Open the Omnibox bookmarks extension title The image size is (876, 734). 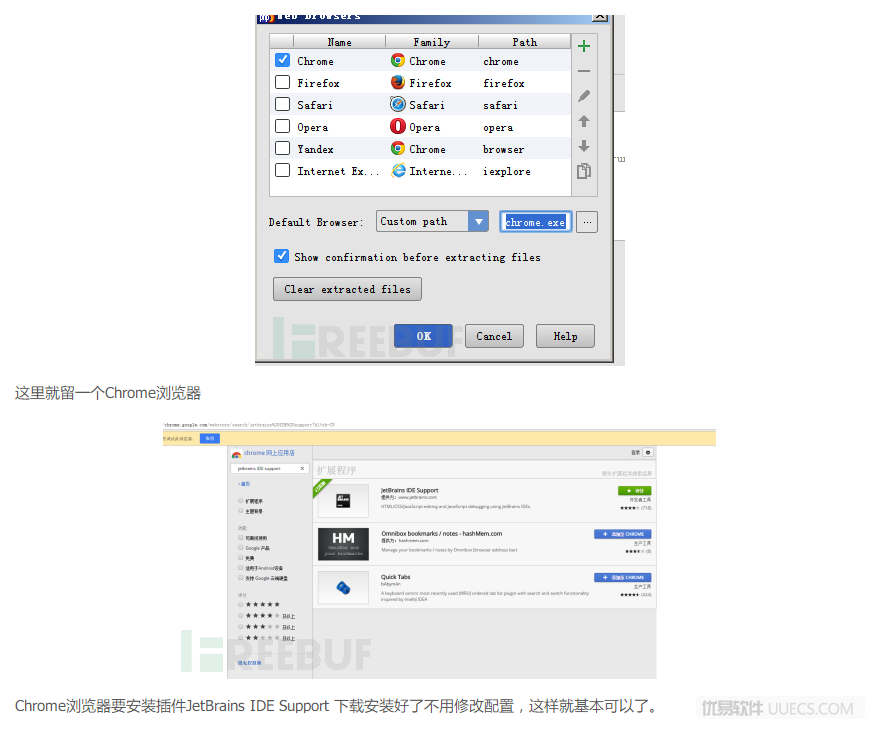click(x=441, y=533)
